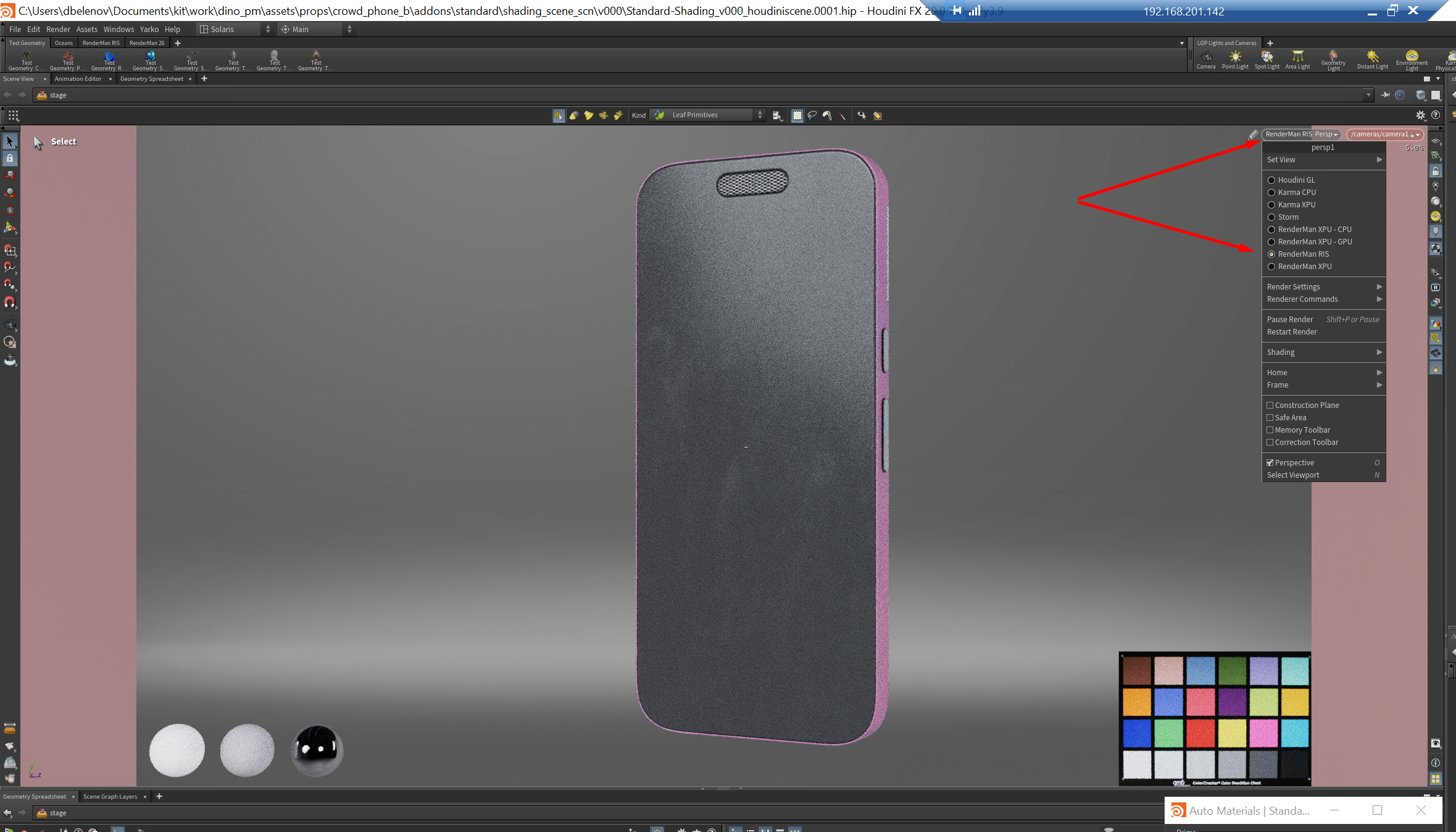This screenshot has height=832, width=1456.
Task: Add an Area Light from shelf
Action: pyautogui.click(x=1297, y=60)
